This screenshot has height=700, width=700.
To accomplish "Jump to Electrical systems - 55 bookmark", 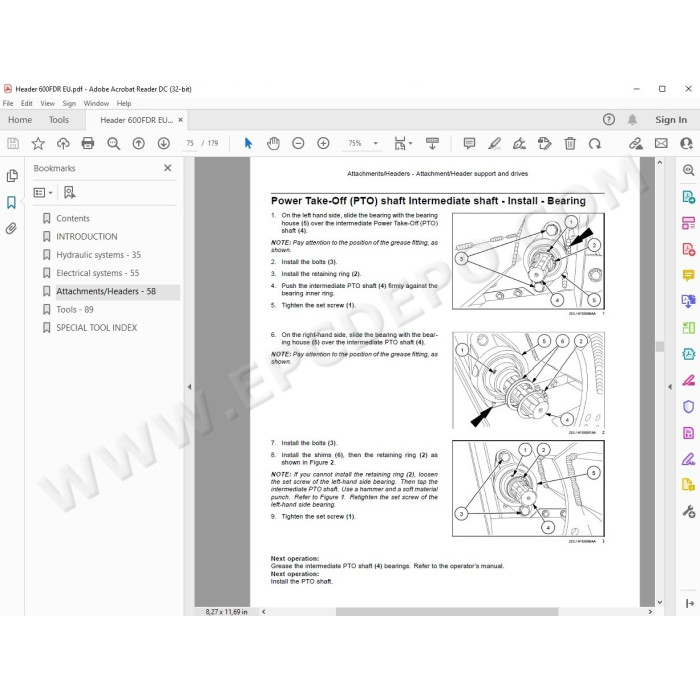I will tap(97, 273).
